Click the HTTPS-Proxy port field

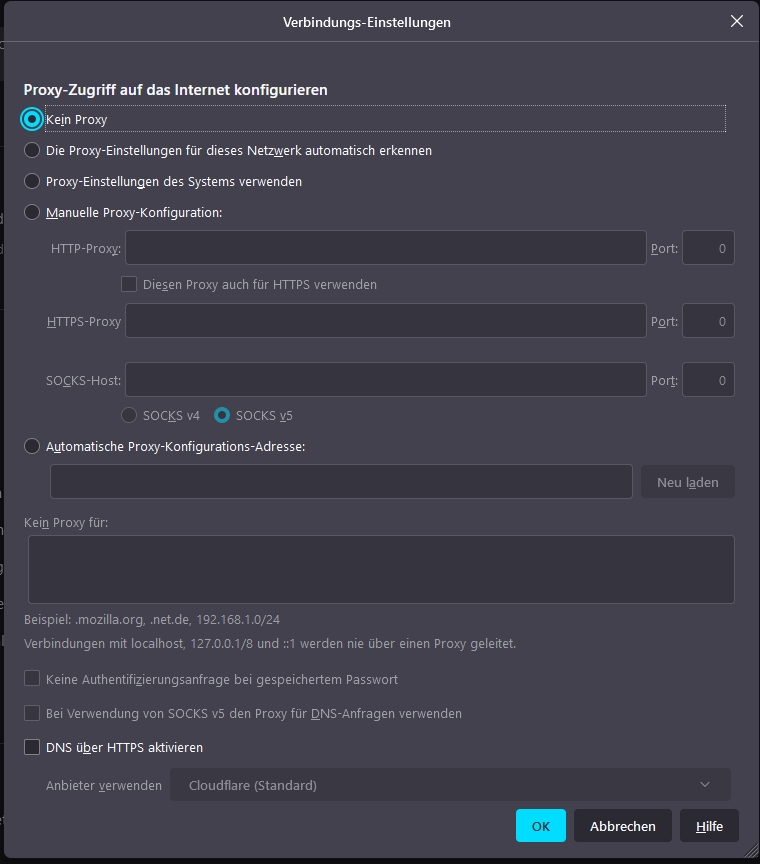708,321
